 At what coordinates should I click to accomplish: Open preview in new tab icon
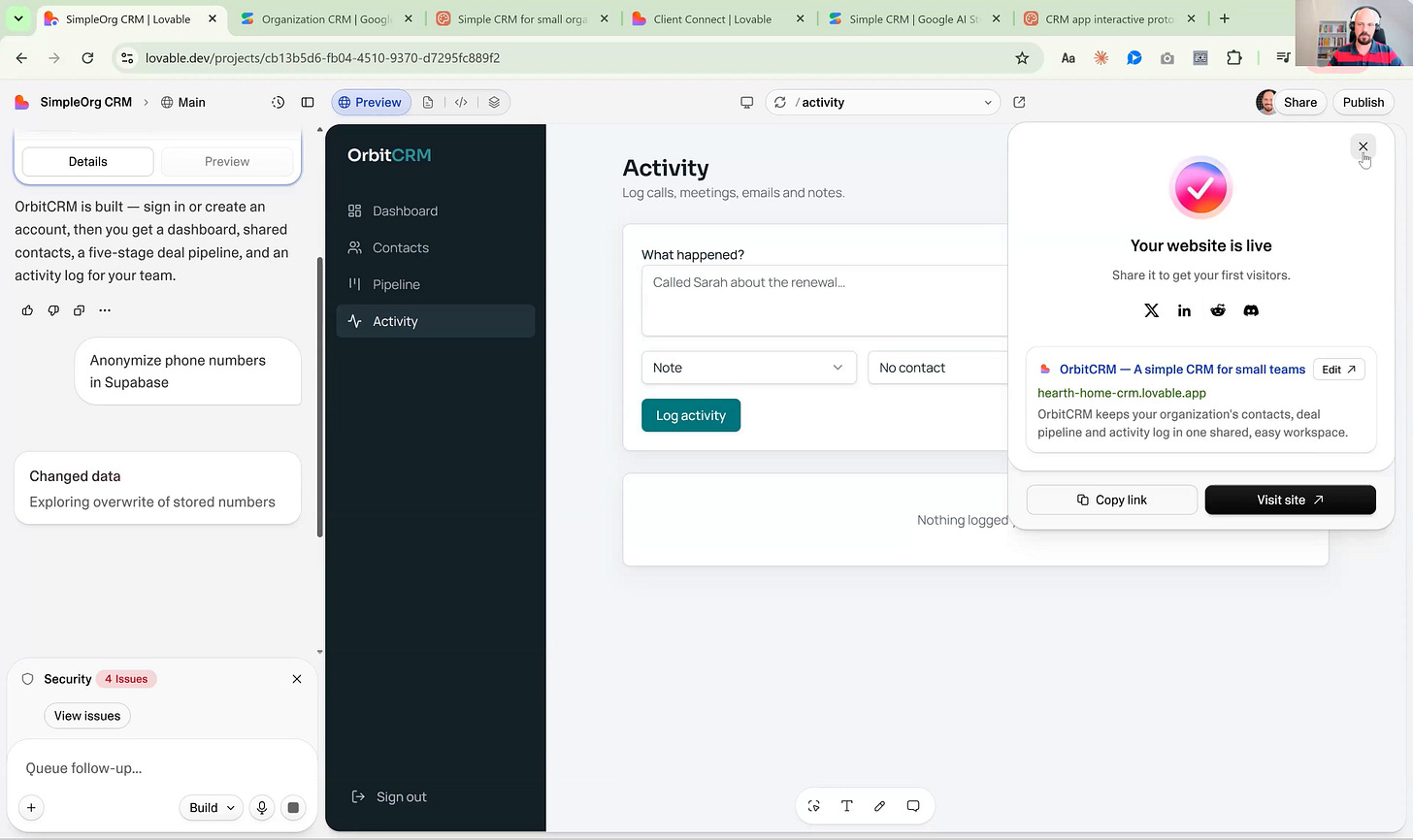point(1019,102)
